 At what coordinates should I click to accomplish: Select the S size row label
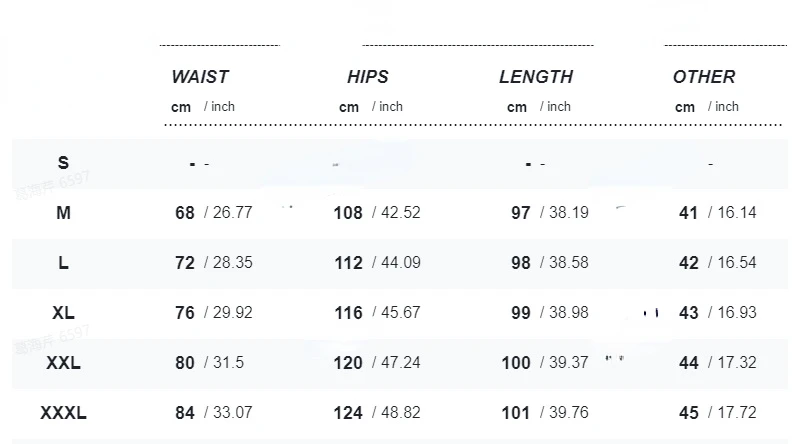(64, 163)
